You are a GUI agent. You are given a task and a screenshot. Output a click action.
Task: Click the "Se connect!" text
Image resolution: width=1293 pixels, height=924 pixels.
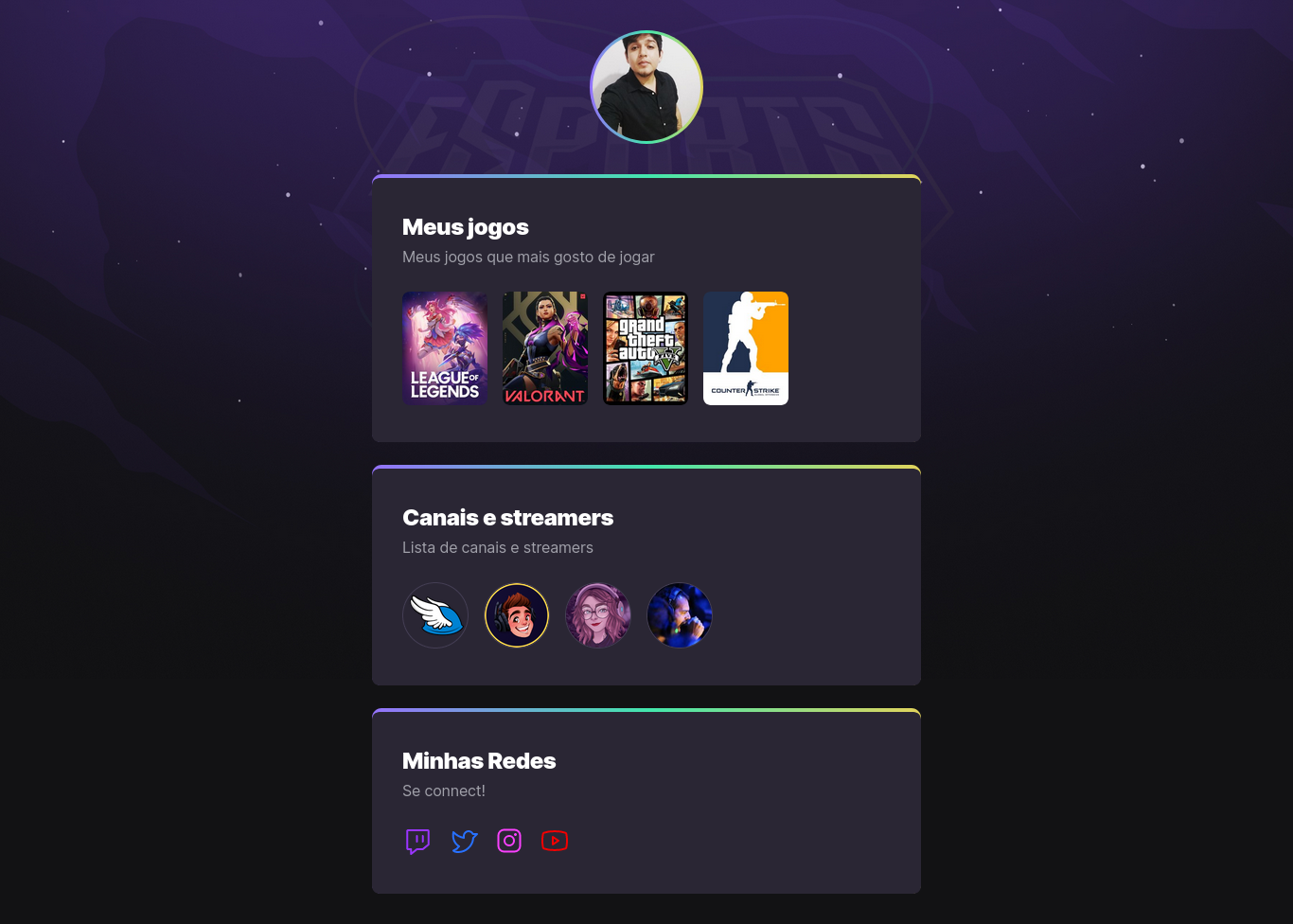click(x=444, y=791)
